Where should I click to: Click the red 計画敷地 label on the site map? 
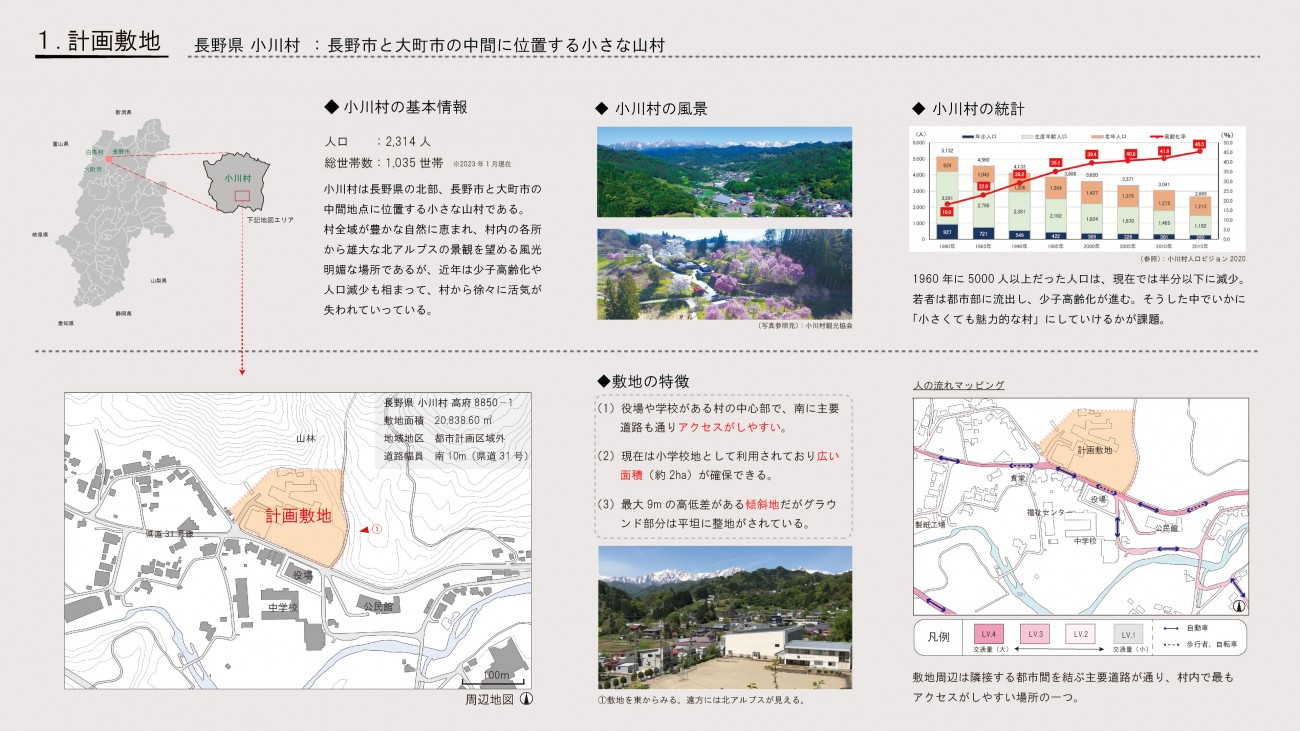click(298, 516)
